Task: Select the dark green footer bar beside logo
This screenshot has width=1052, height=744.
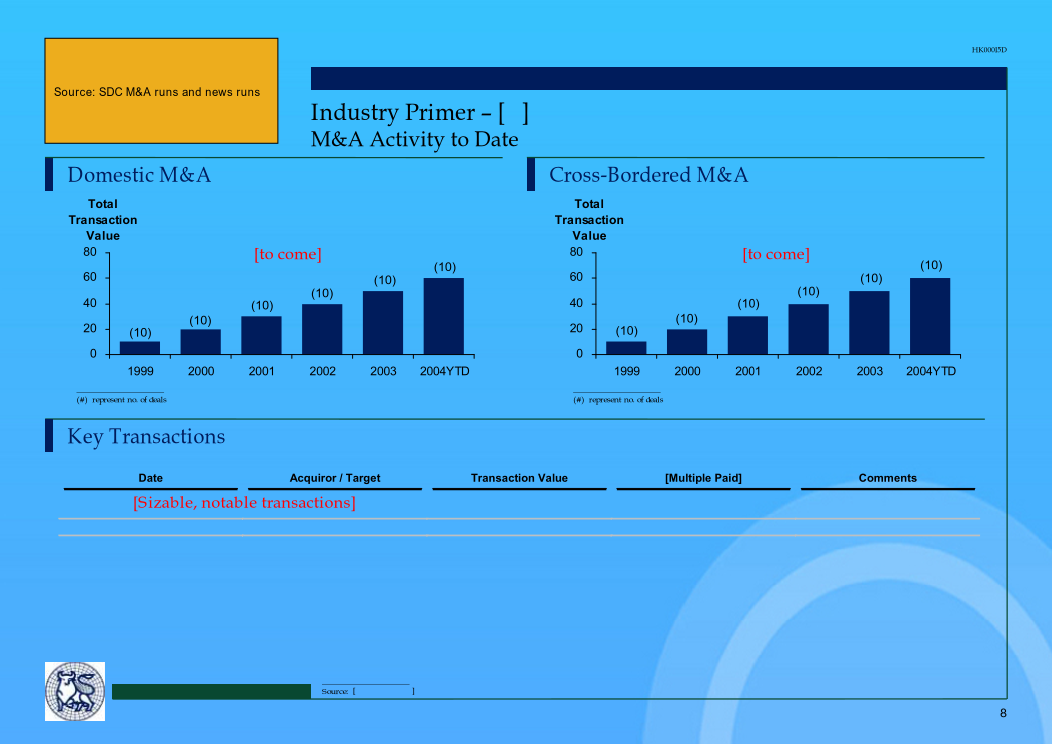Action: point(211,692)
